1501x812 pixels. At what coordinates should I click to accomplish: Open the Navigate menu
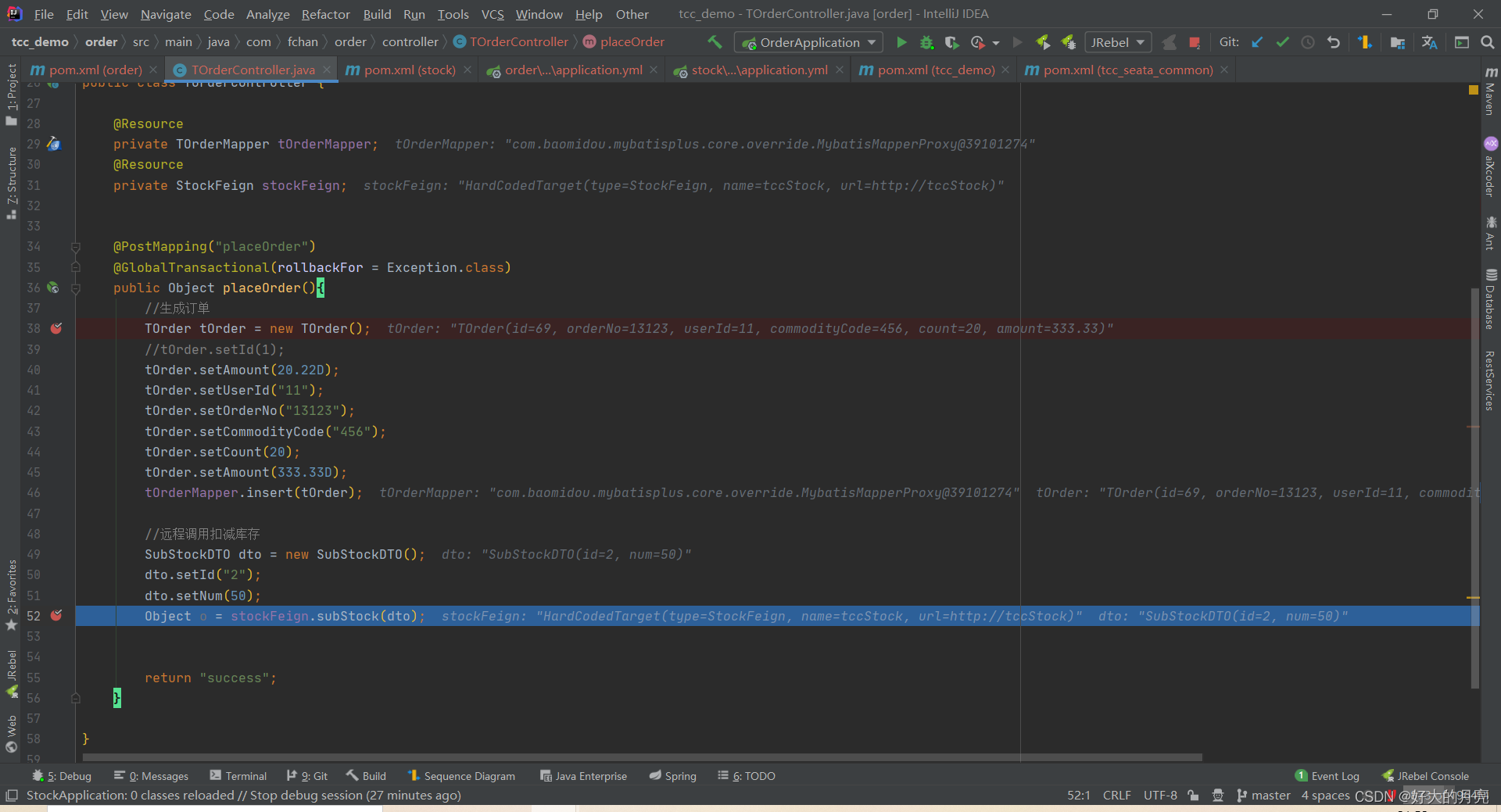click(x=166, y=14)
